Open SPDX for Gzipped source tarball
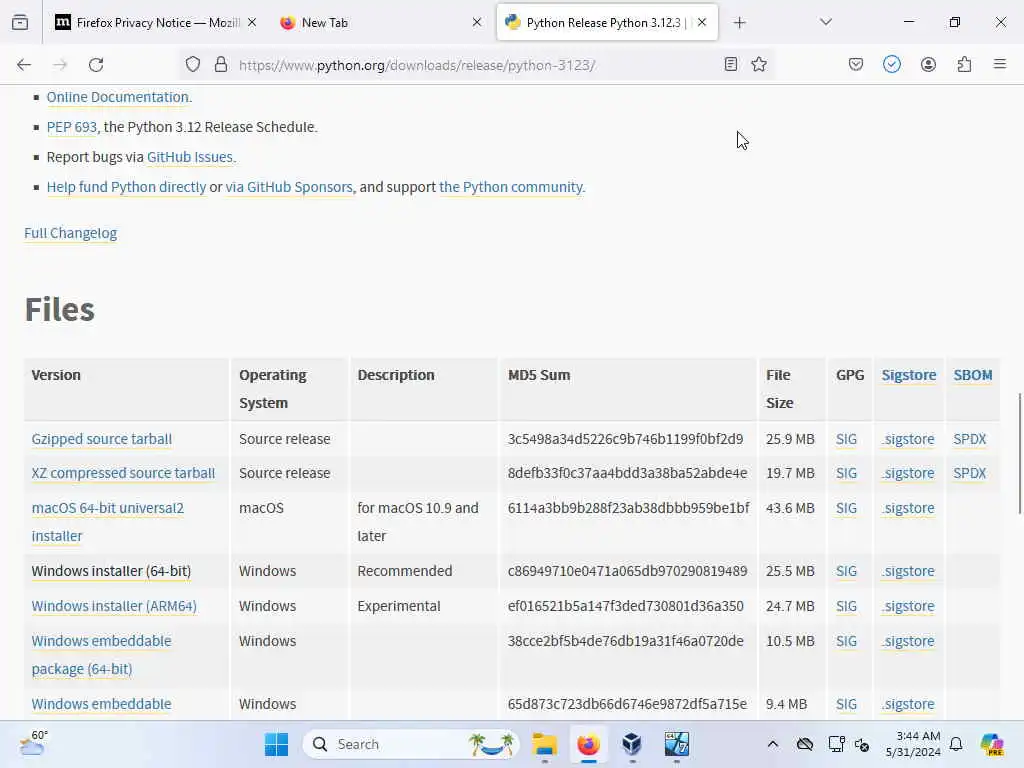 [x=969, y=440]
